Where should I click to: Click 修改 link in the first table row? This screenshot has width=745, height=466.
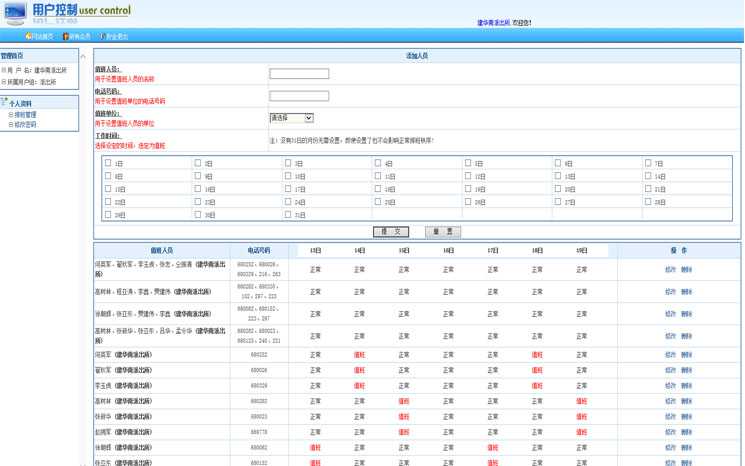coord(670,269)
